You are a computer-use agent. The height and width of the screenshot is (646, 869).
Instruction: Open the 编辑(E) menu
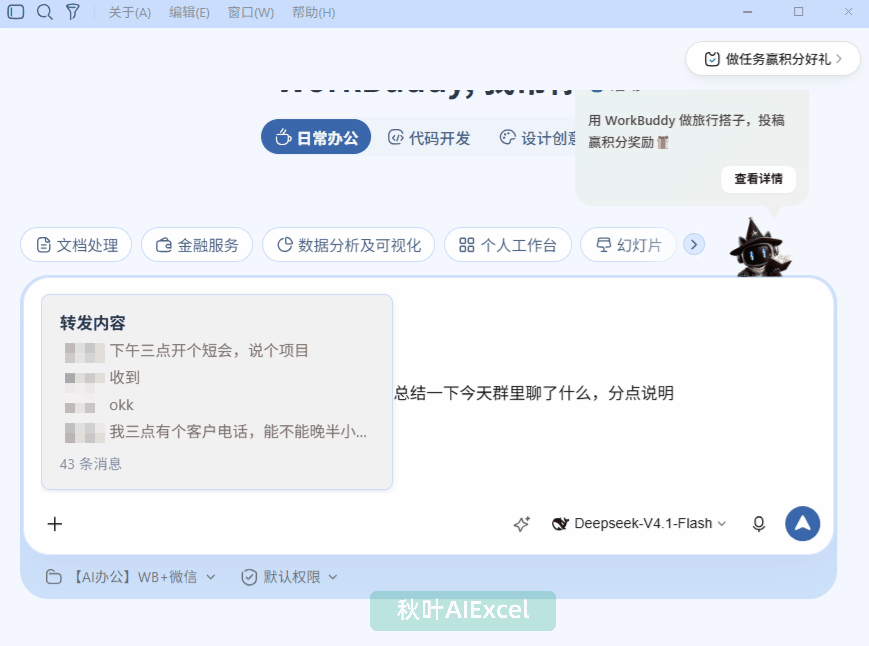(x=189, y=12)
